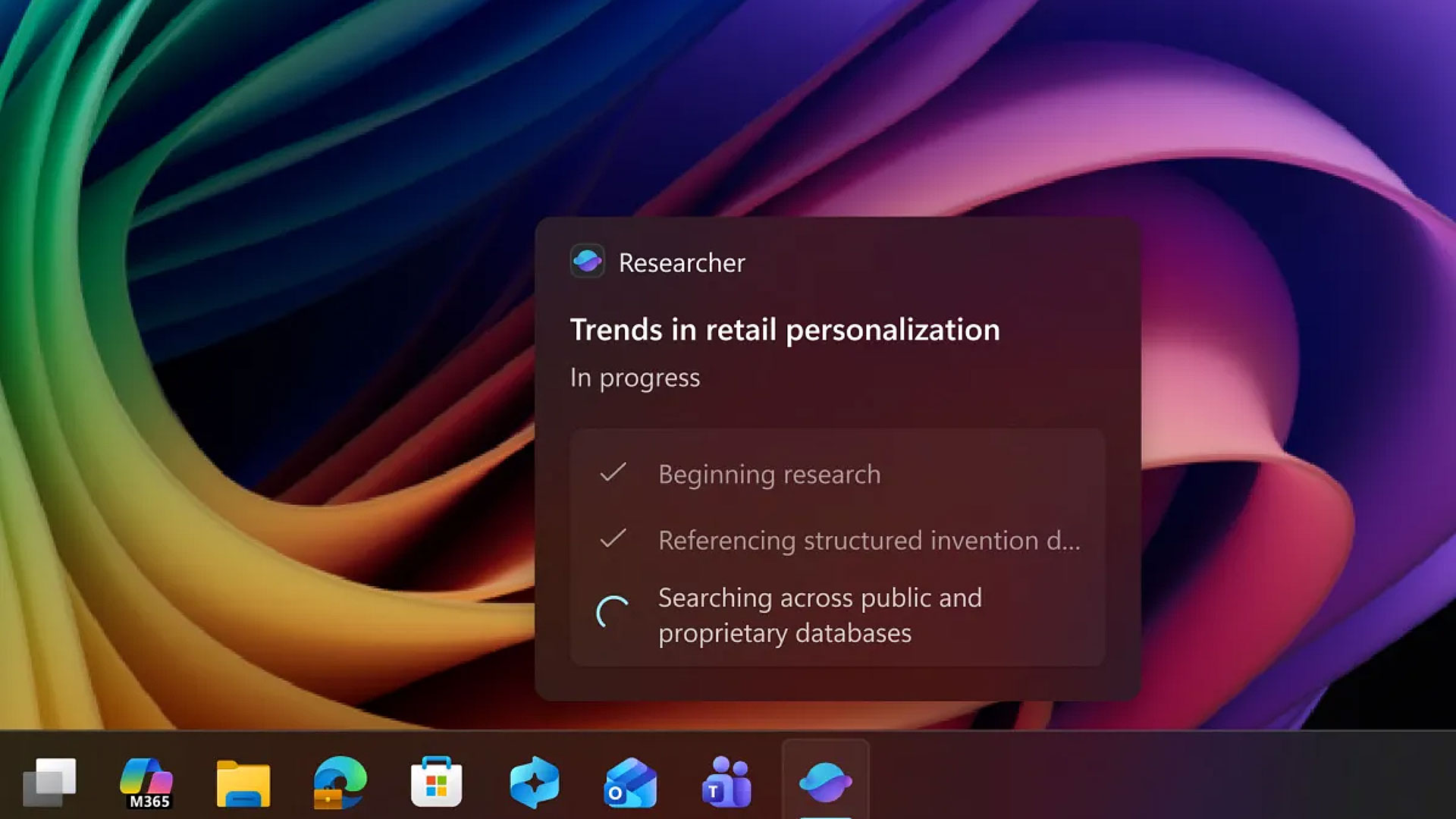Open Outlook from the taskbar
Viewport: 1456px width, 819px height.
(630, 782)
